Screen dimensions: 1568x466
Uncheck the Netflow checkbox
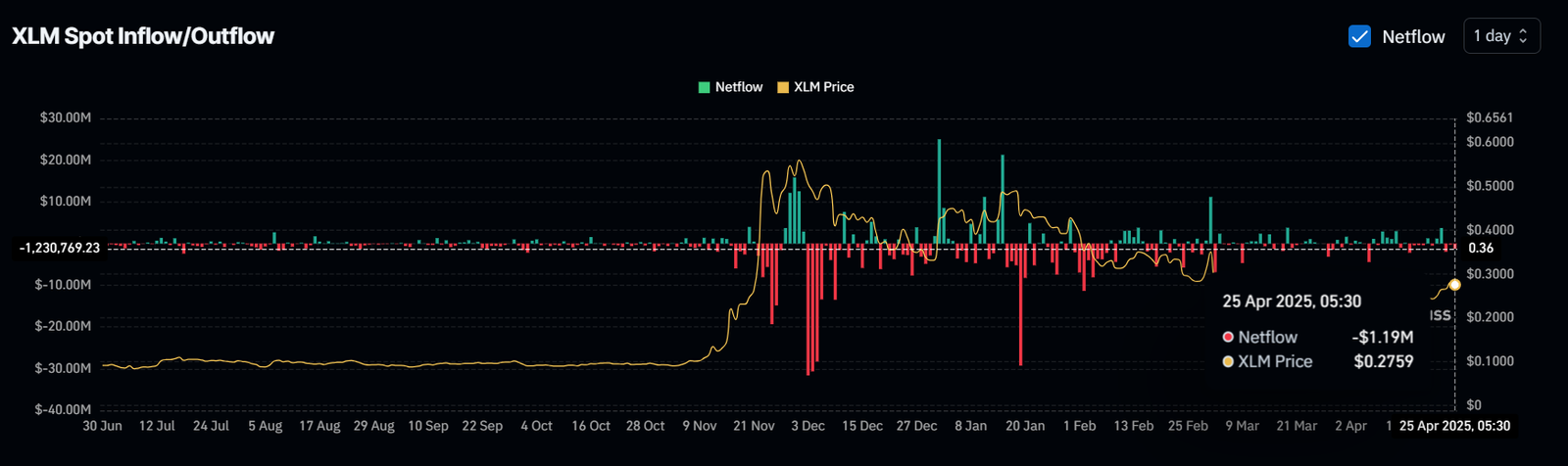(x=1359, y=36)
